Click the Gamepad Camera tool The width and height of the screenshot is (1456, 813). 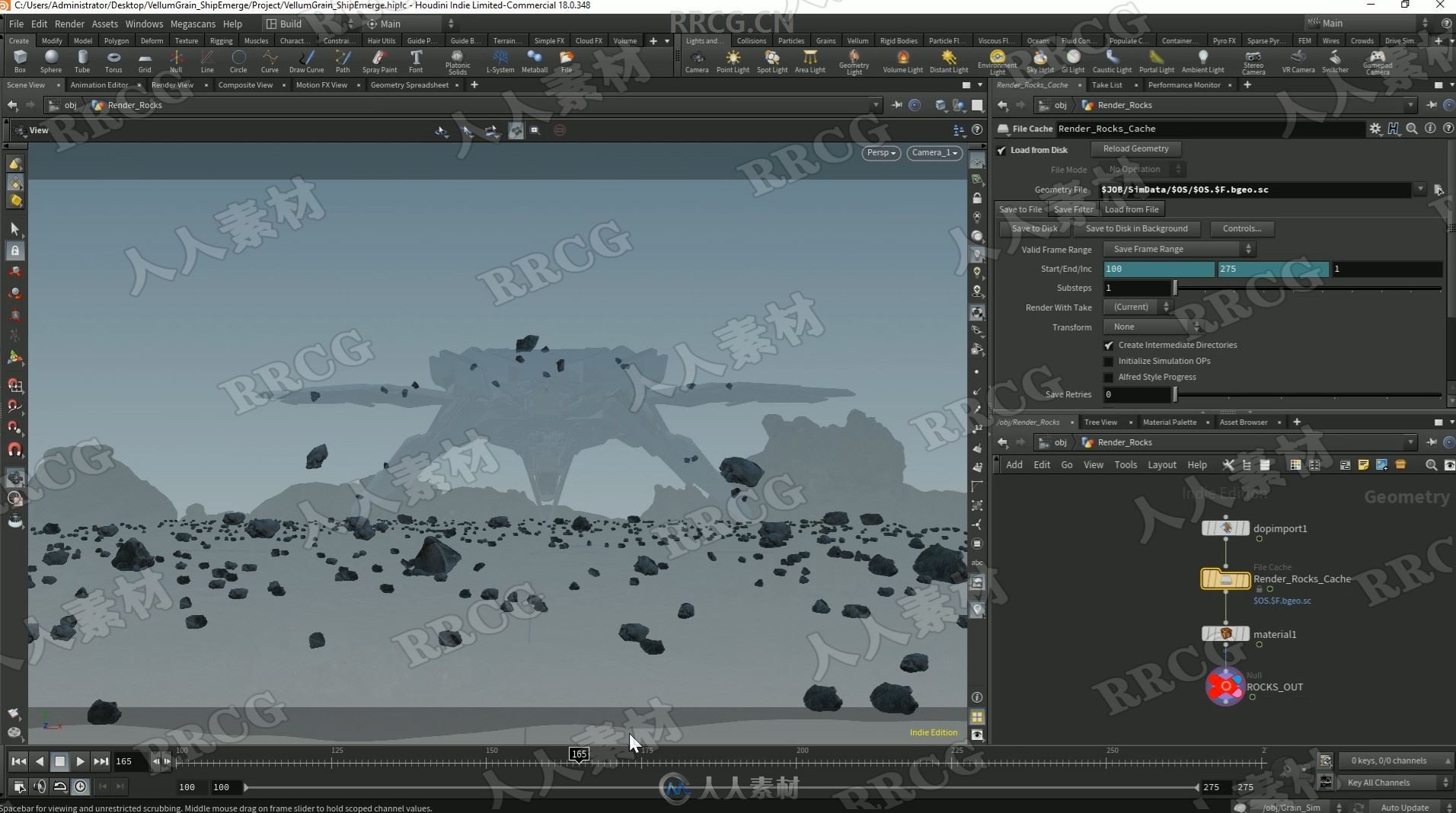click(1378, 62)
